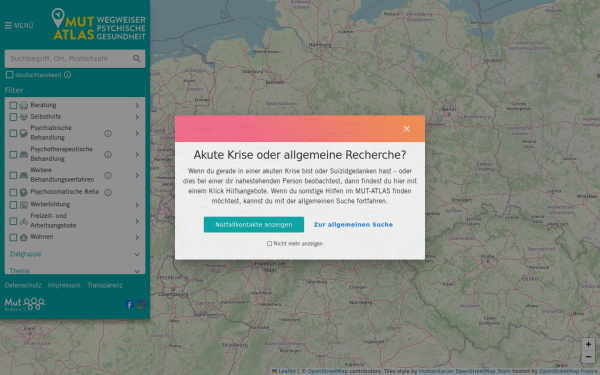Open Humanitarian OpenStreetMap Team link
Viewport: 600px width, 375px height.
465,371
